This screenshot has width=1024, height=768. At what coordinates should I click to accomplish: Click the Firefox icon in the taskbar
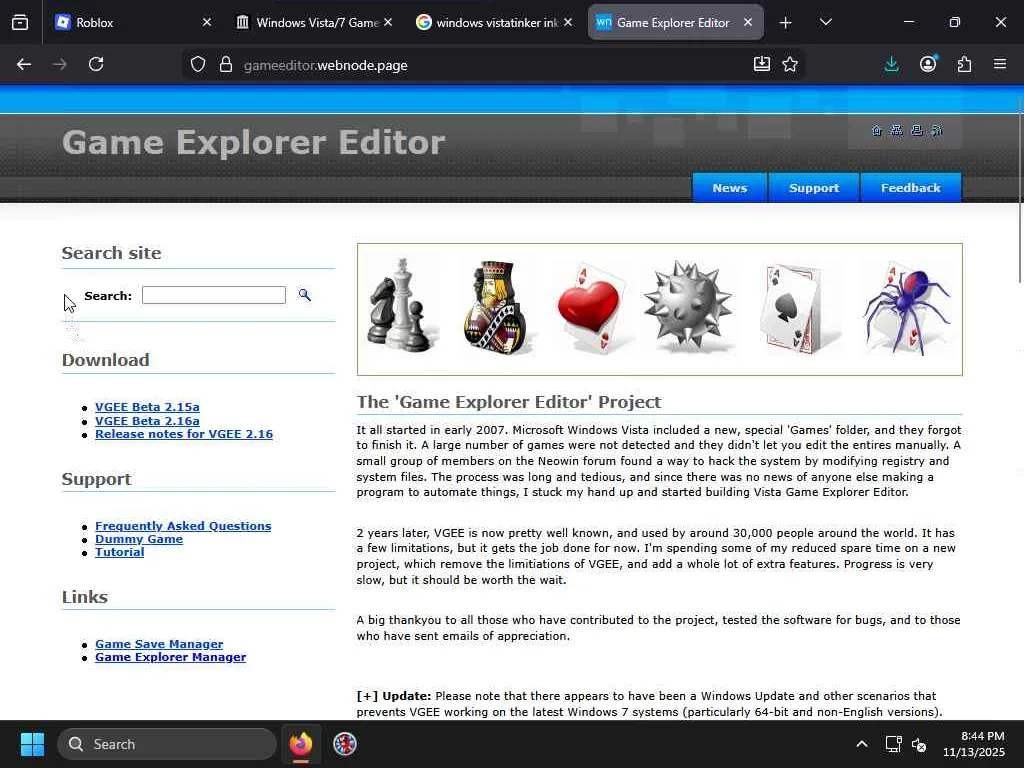[300, 744]
